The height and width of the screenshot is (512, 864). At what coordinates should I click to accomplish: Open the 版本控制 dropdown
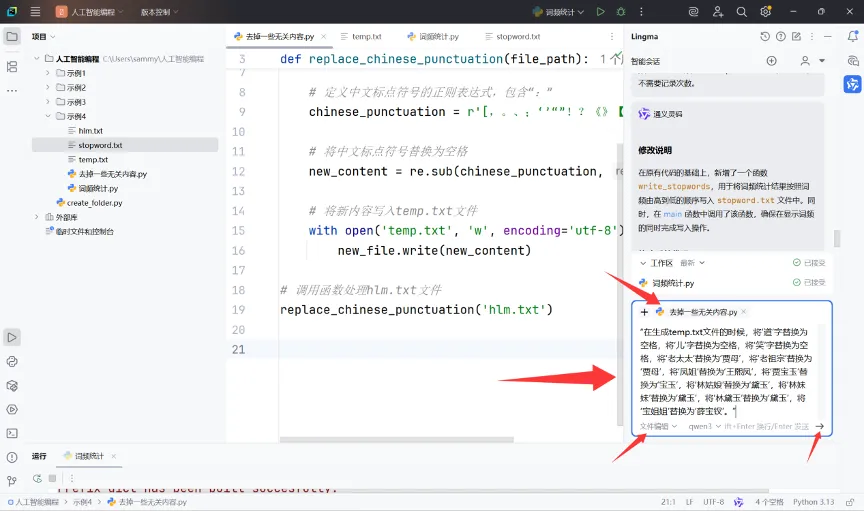tap(159, 12)
